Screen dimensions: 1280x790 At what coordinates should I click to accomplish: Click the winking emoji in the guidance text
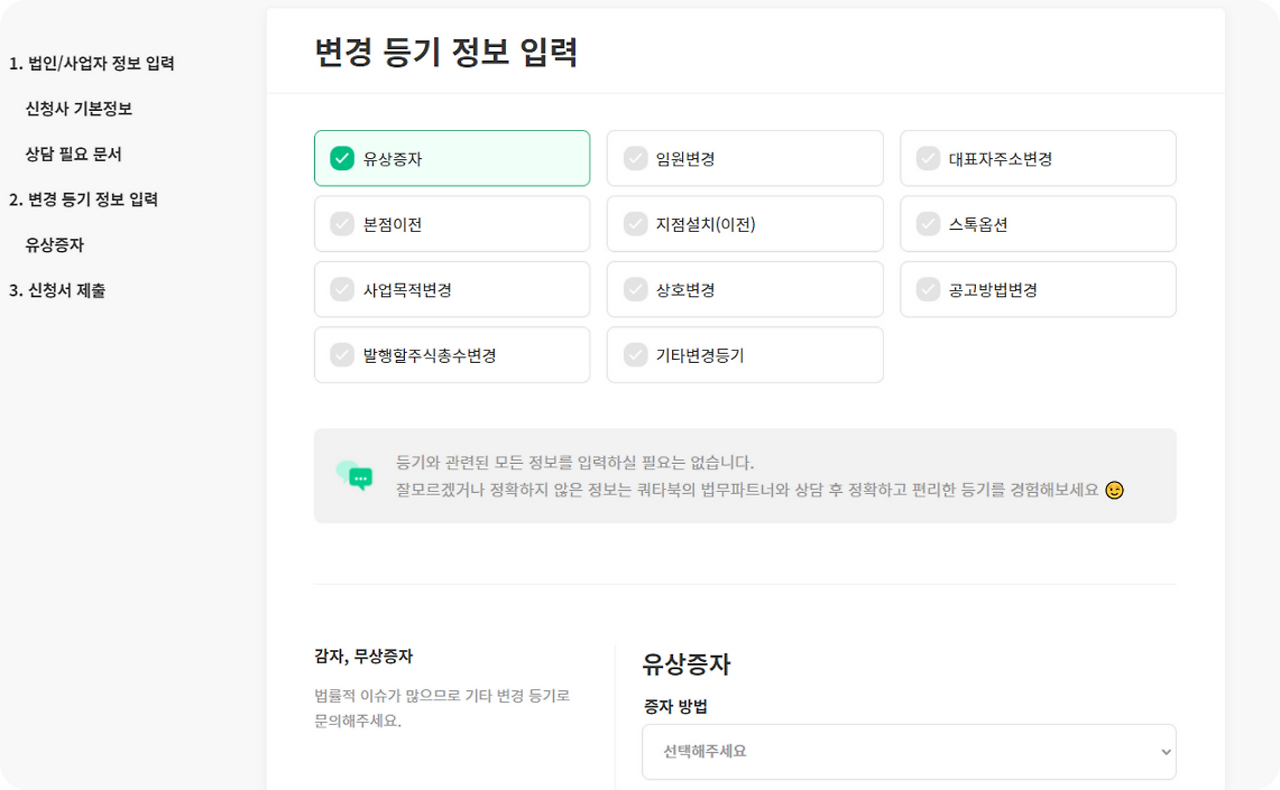pyautogui.click(x=1113, y=490)
